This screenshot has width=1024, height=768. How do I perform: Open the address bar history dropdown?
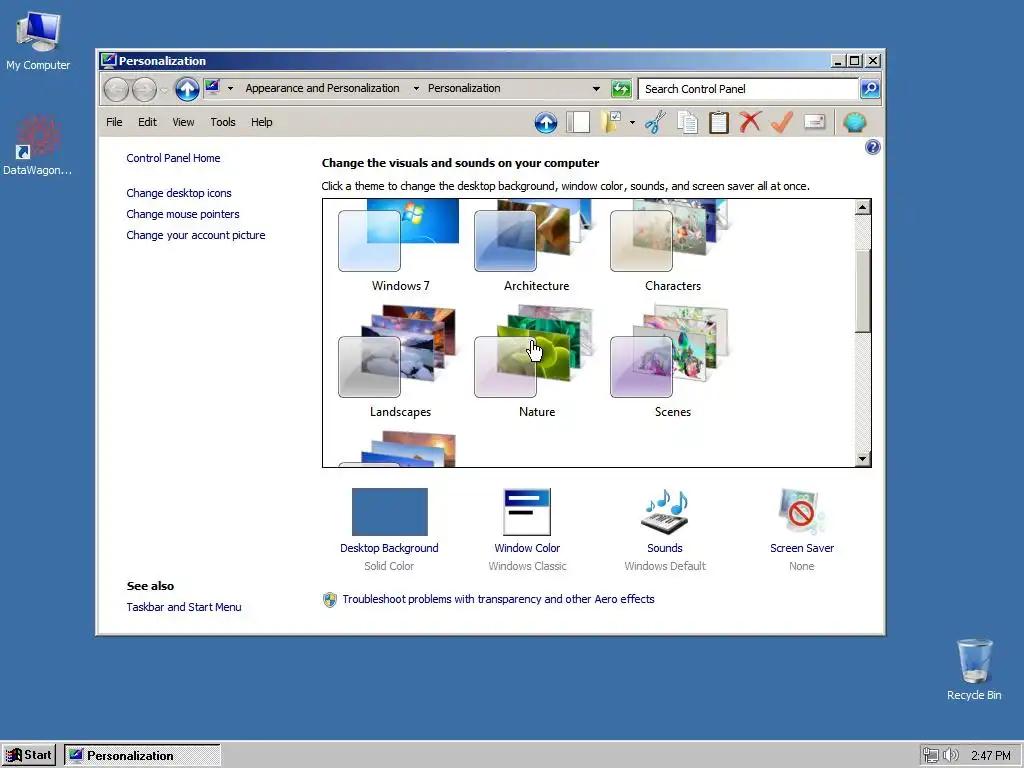click(596, 89)
